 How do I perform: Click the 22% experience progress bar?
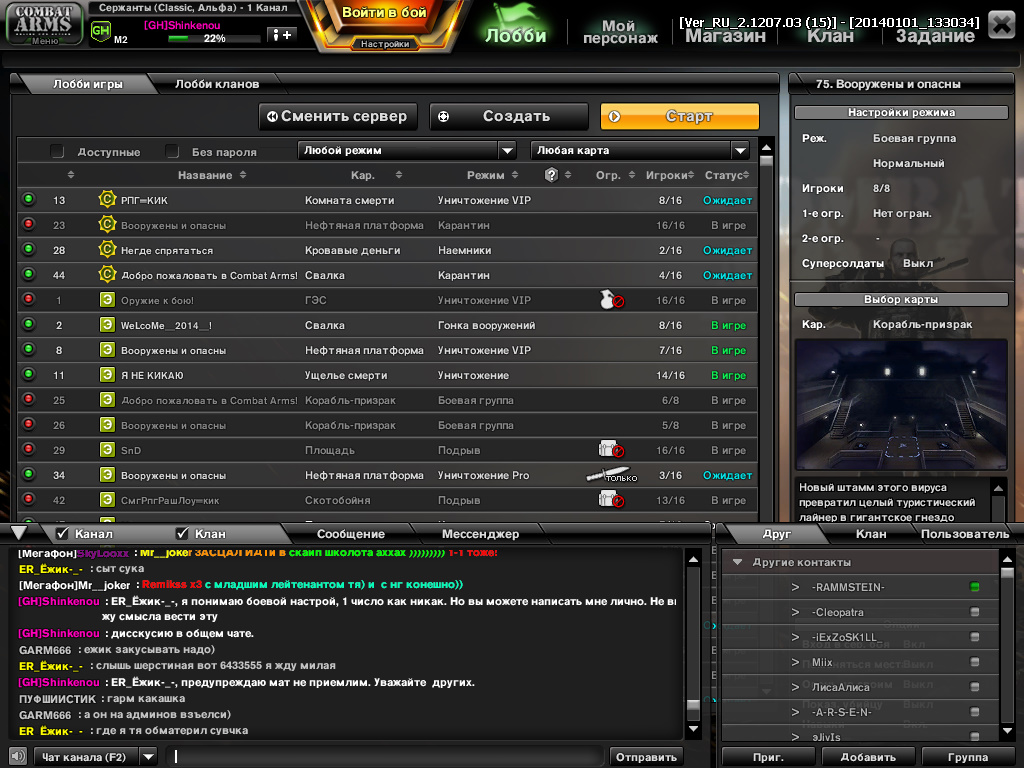pos(214,39)
